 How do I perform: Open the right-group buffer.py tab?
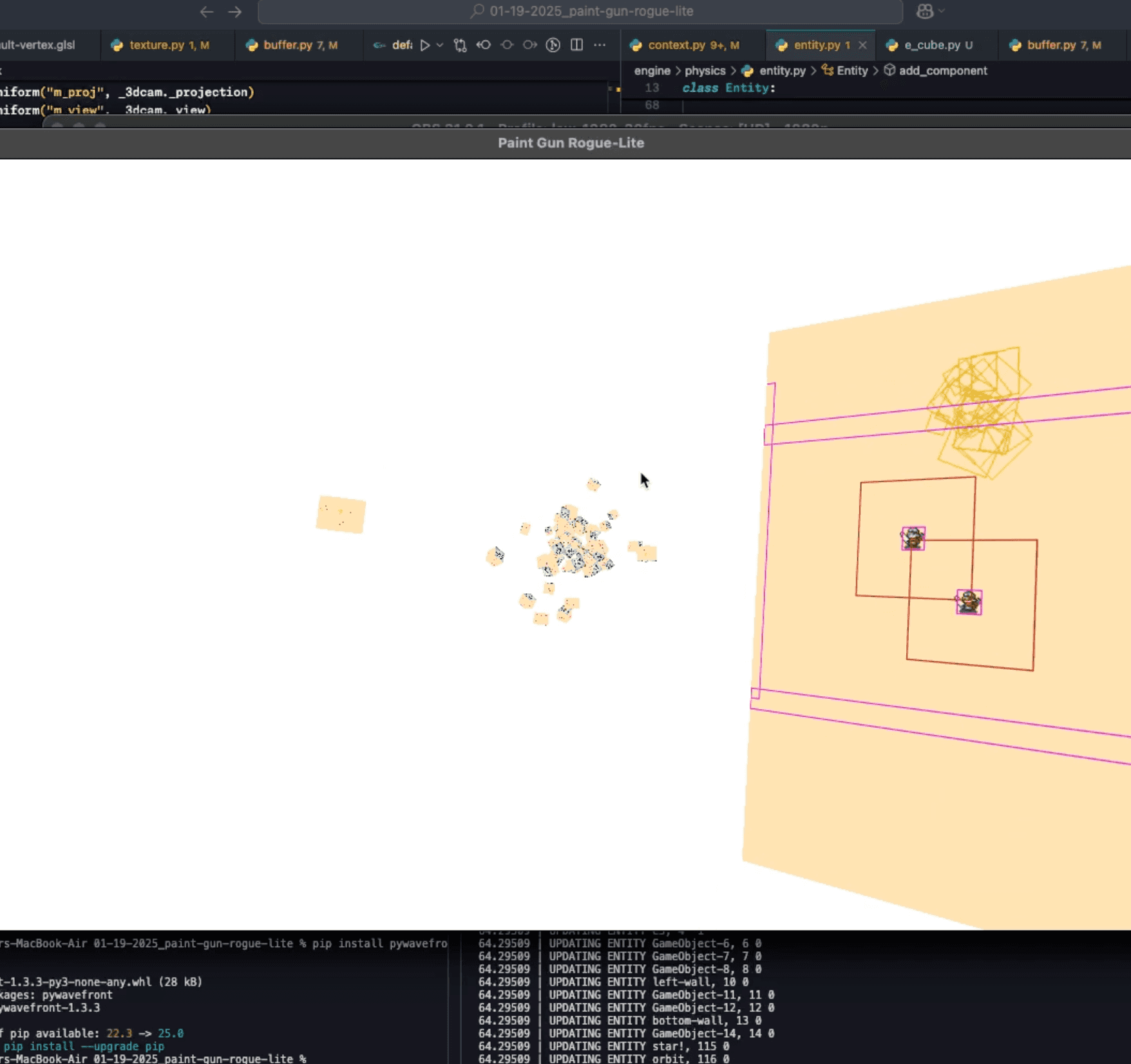(1063, 45)
